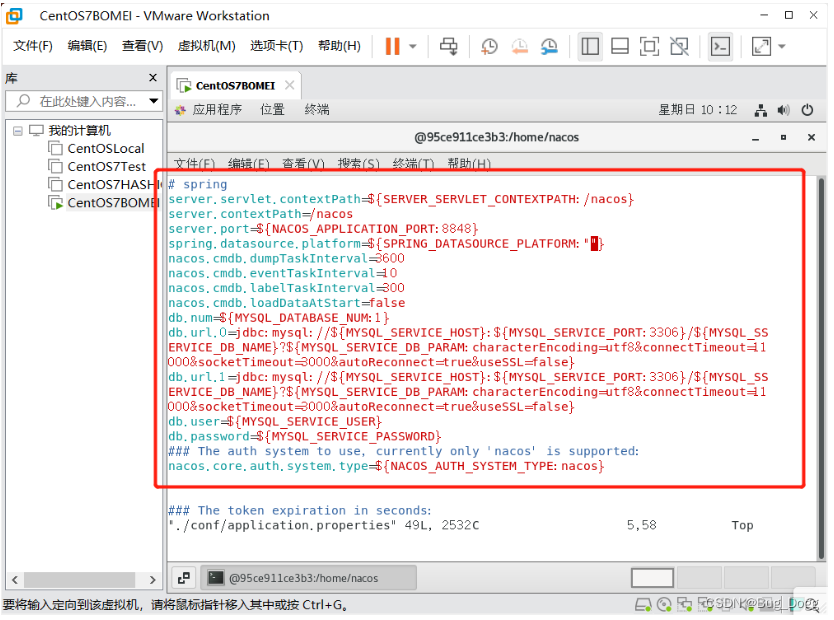Close the library panel
The height and width of the screenshot is (620, 834).
(153, 78)
